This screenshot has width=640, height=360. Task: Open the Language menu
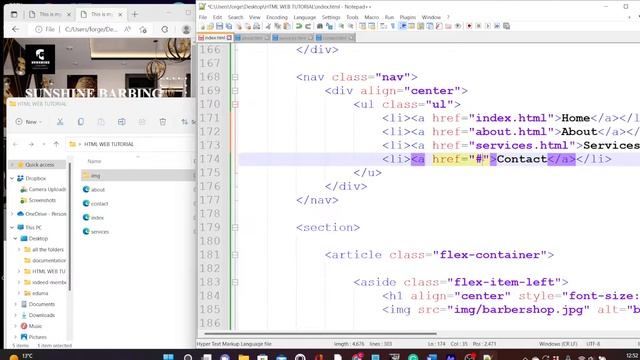click(x=304, y=17)
